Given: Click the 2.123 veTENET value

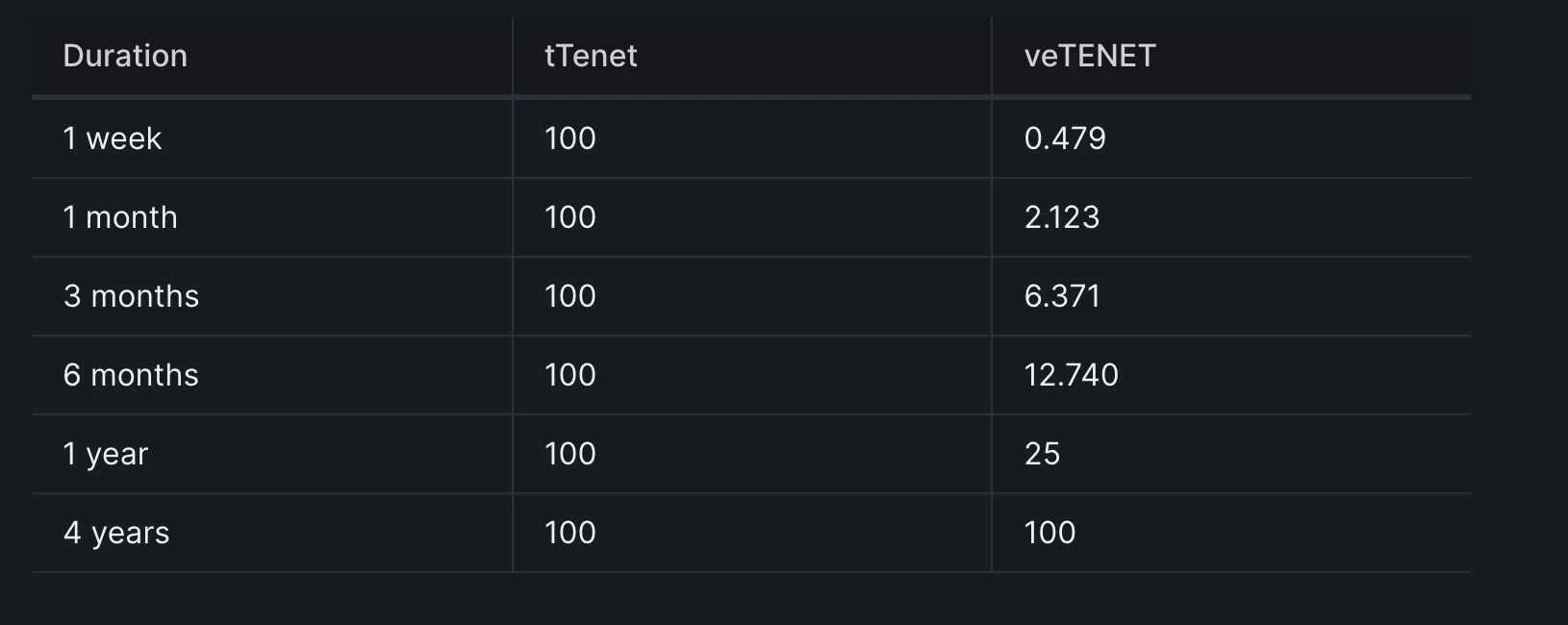Looking at the screenshot, I should 1062,217.
